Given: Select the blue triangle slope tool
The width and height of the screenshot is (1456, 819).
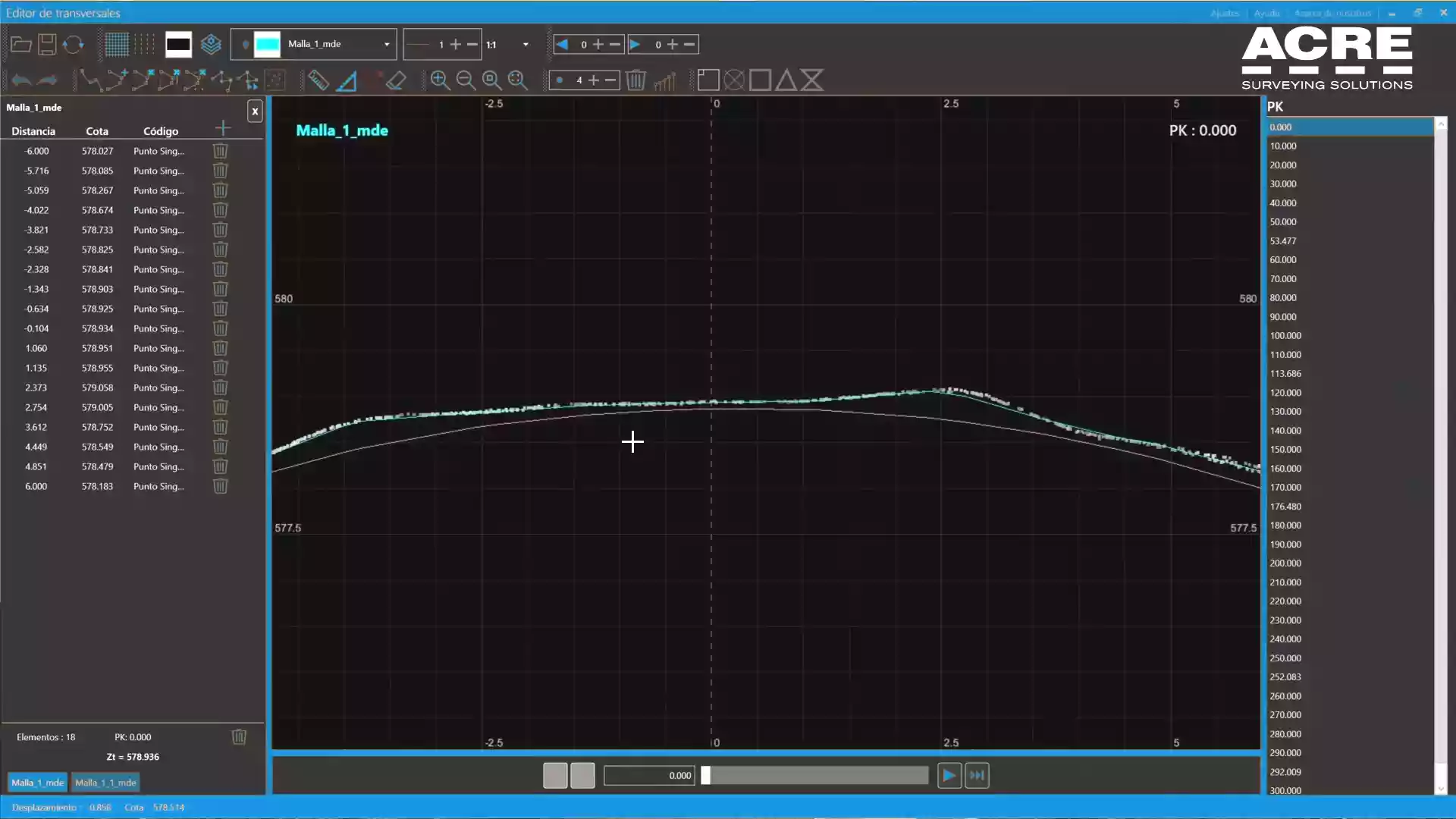Looking at the screenshot, I should [347, 80].
